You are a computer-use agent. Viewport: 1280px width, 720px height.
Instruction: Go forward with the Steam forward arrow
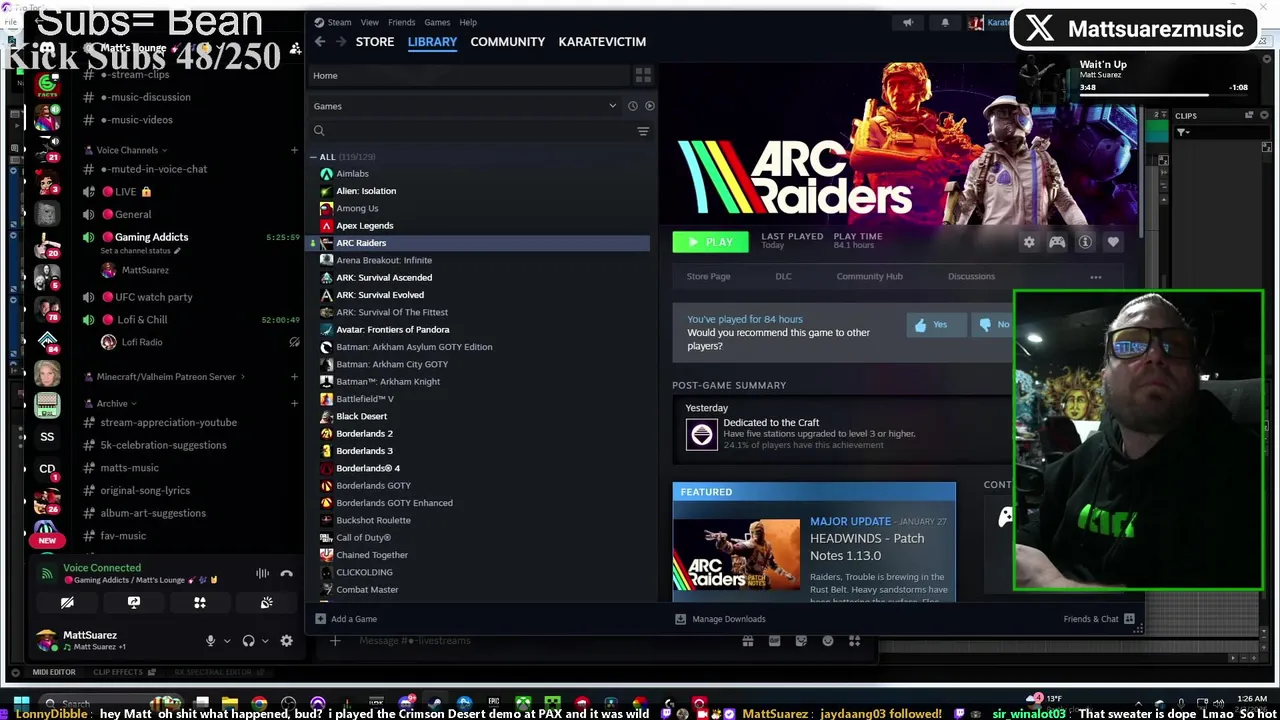[x=341, y=42]
